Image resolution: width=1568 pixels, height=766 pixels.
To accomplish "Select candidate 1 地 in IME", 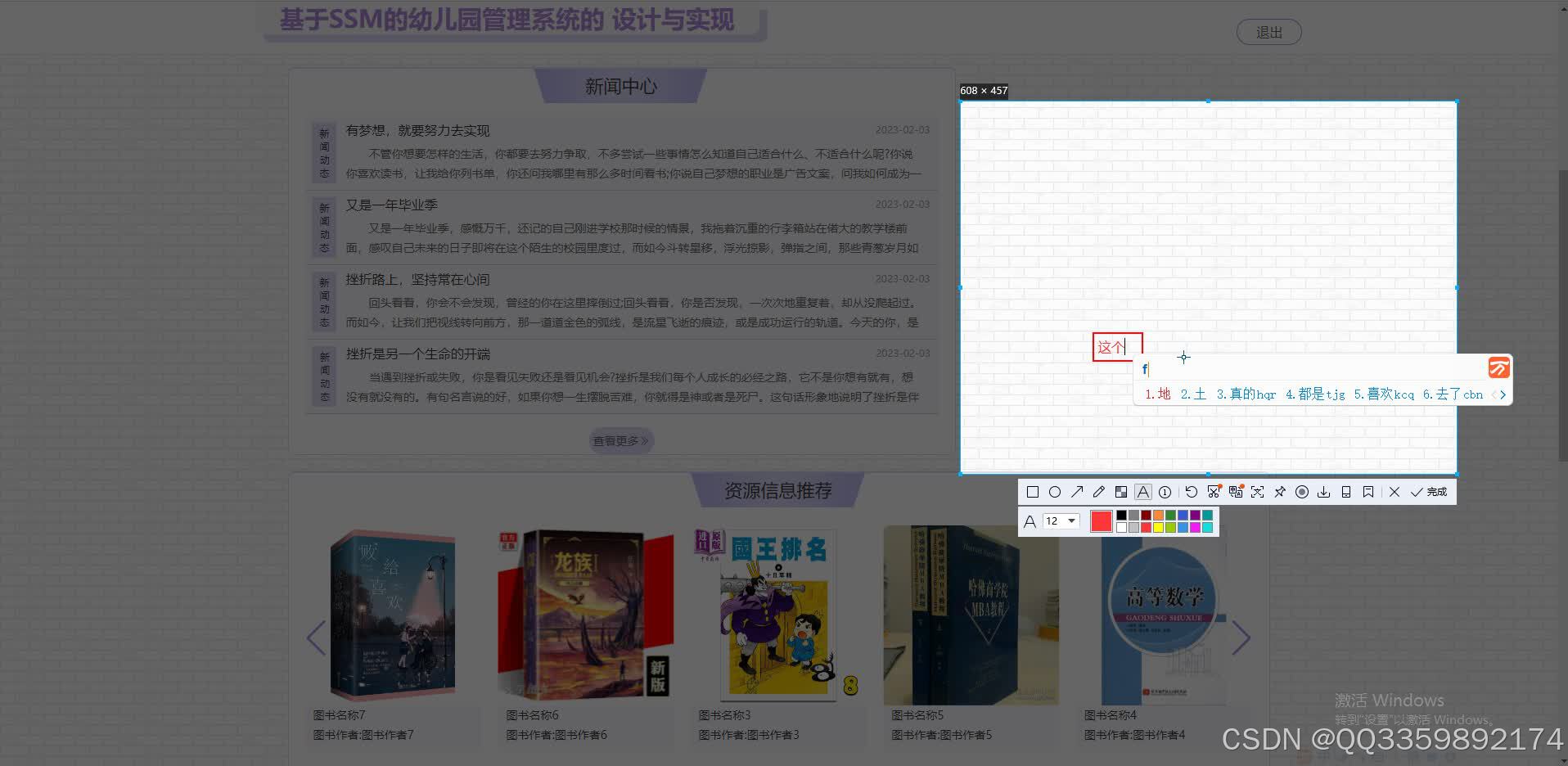I will pos(1157,394).
